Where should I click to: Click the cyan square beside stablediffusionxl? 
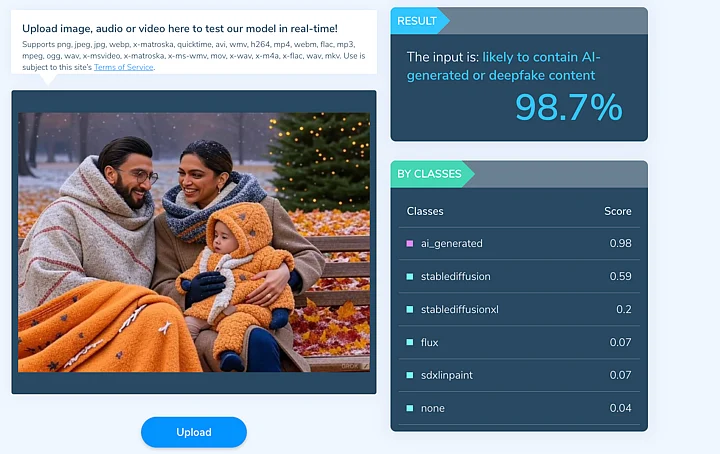(410, 309)
